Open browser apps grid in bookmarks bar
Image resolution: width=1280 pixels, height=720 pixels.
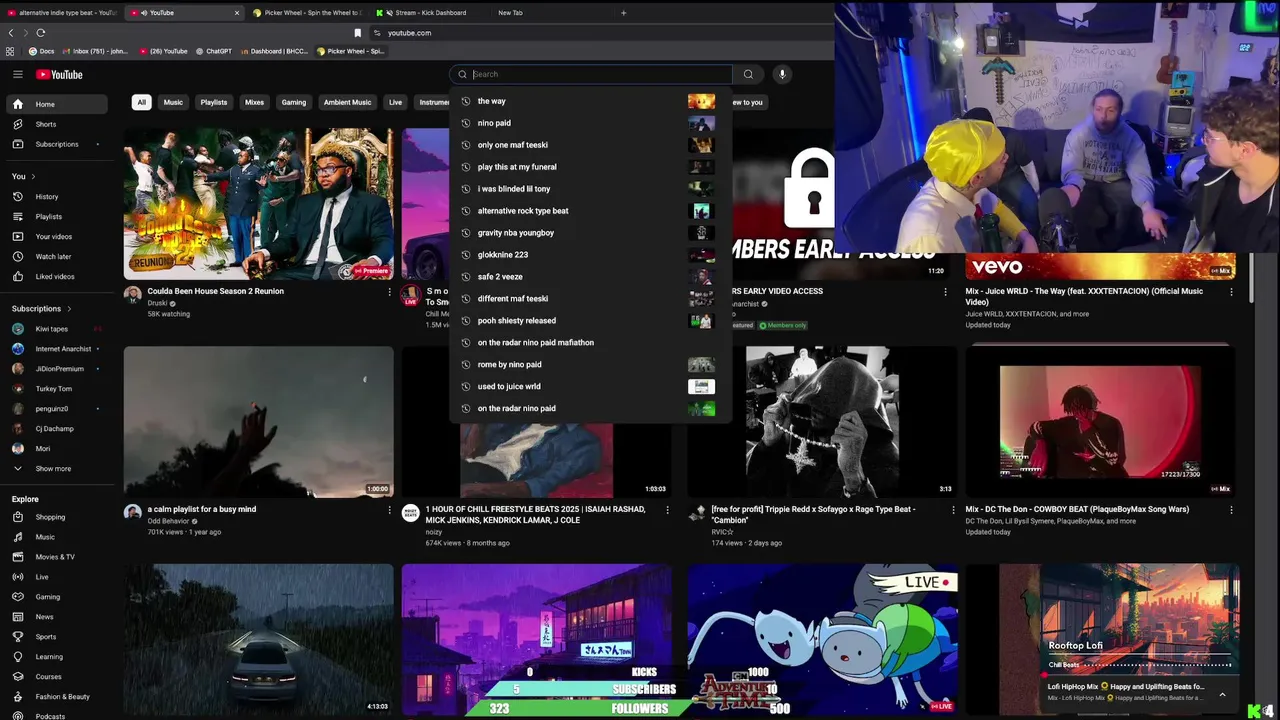[10, 51]
